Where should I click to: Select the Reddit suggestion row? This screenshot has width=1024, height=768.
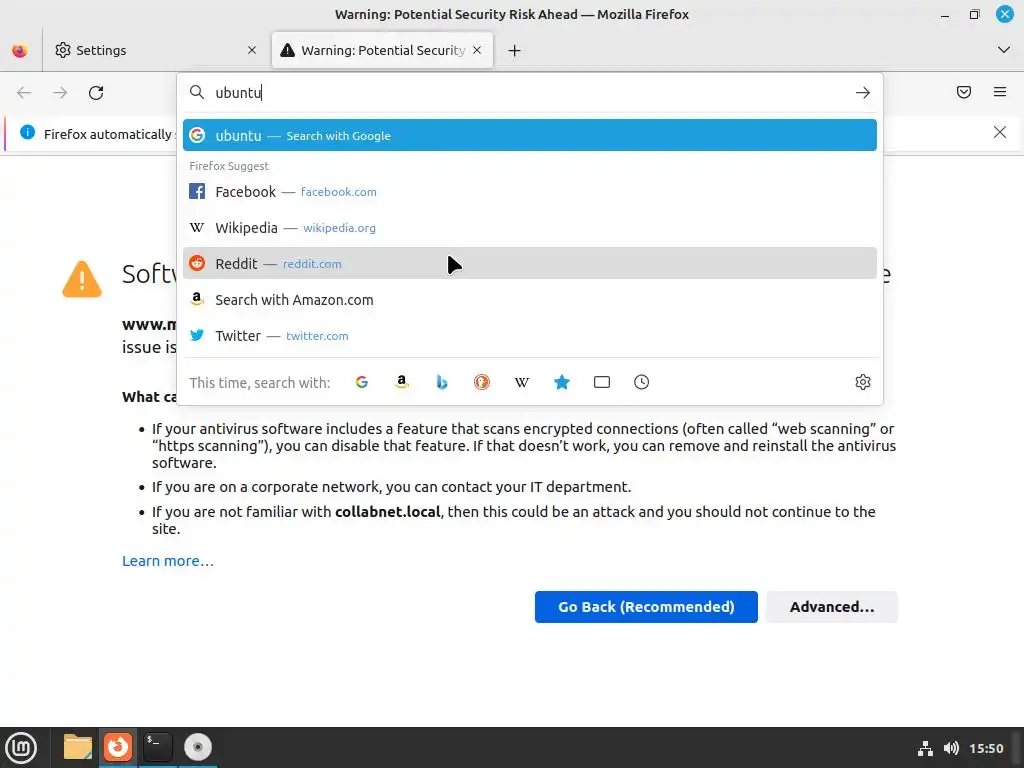coord(530,263)
